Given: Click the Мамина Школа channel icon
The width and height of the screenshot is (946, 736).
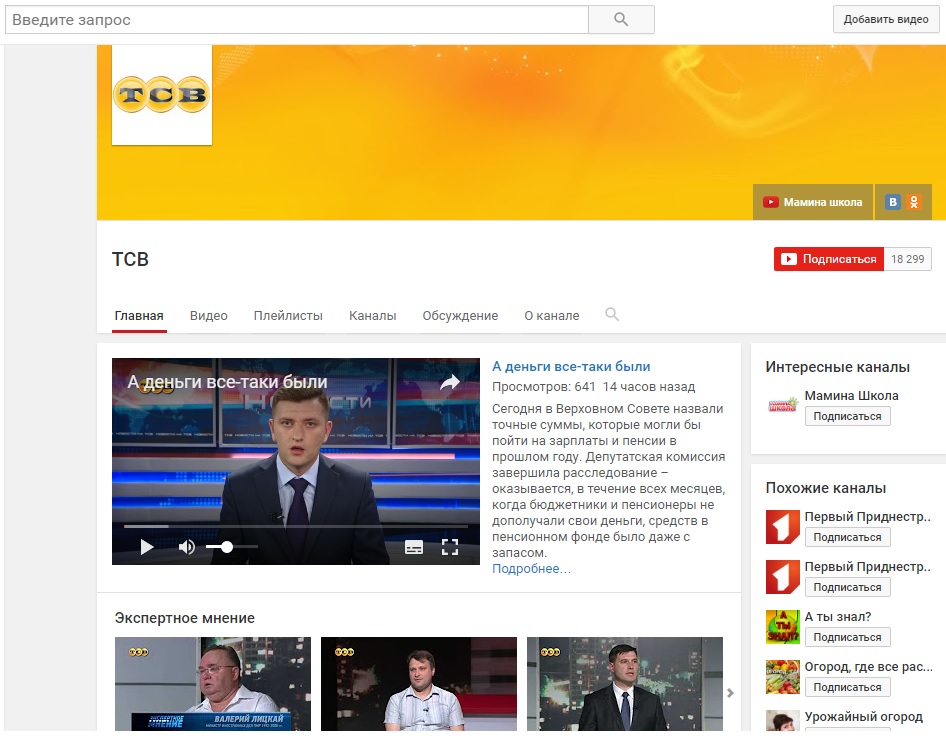Looking at the screenshot, I should [x=783, y=406].
